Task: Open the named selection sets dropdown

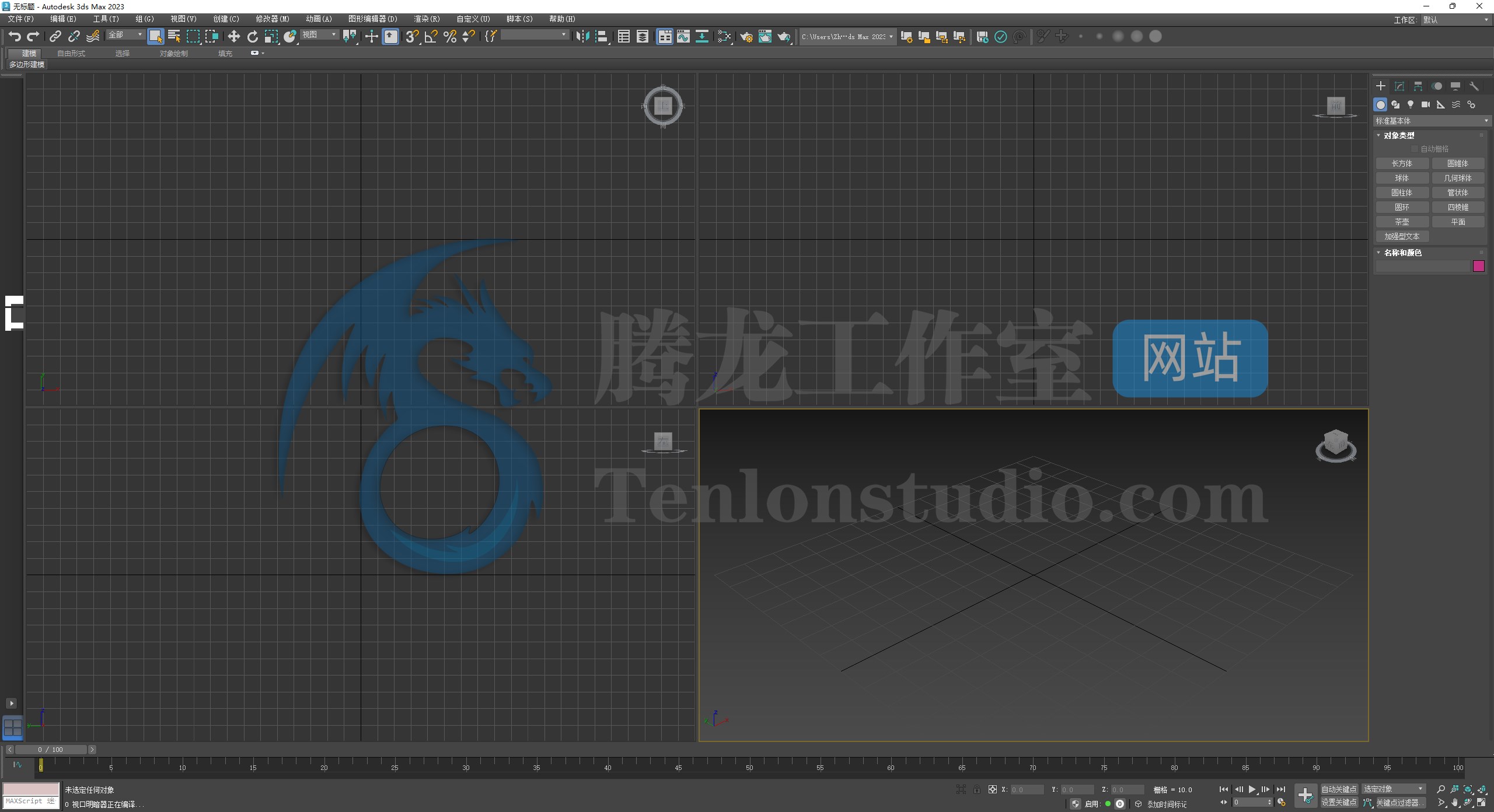Action: tap(534, 35)
